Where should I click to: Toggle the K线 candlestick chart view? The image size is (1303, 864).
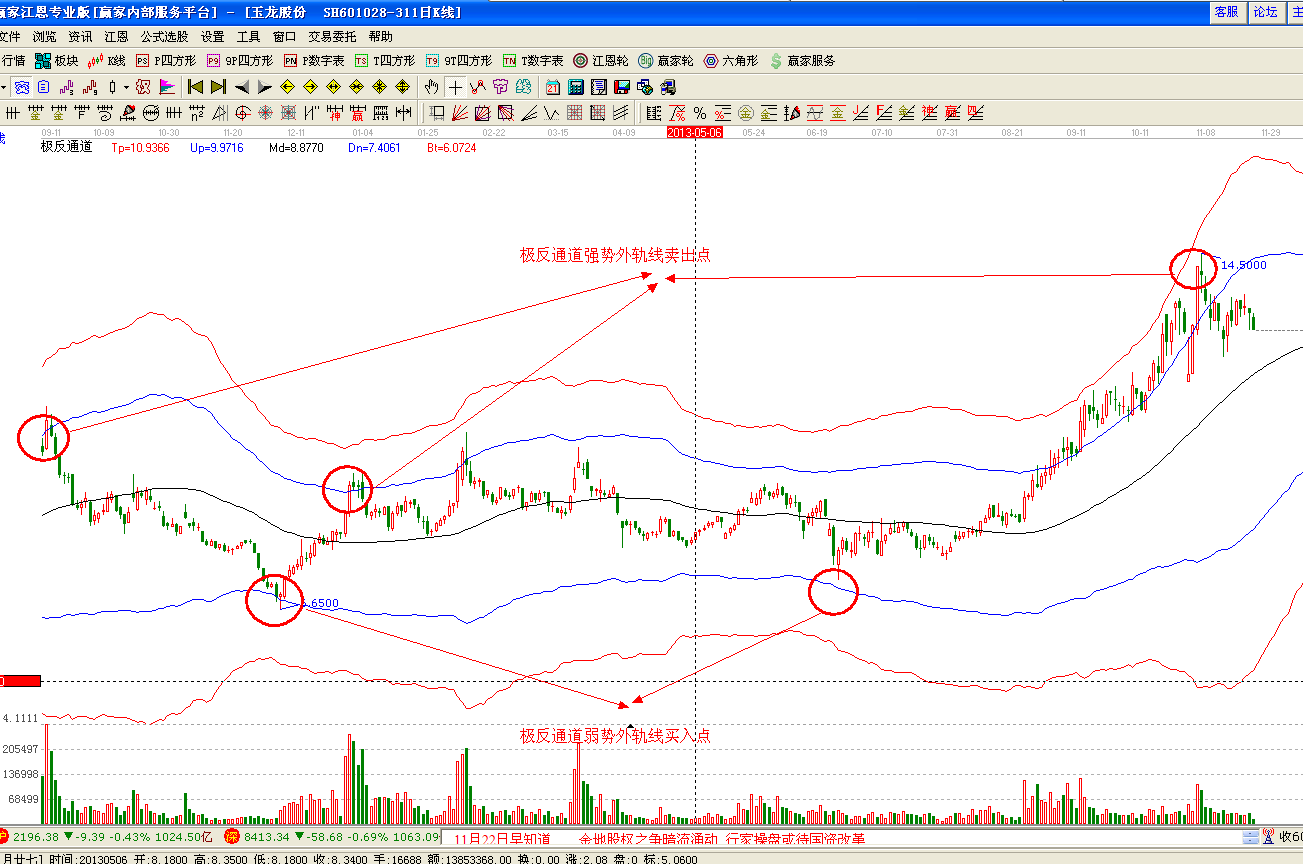point(107,61)
